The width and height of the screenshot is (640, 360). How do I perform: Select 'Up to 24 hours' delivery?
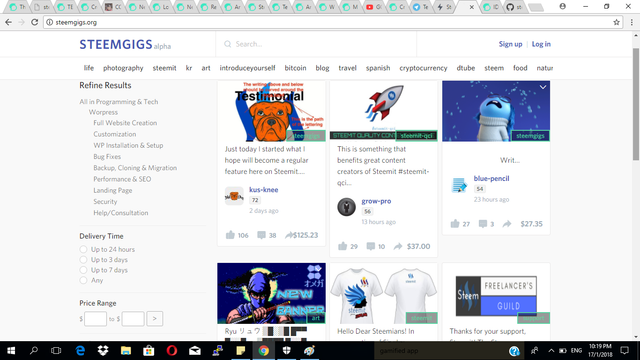click(83, 249)
